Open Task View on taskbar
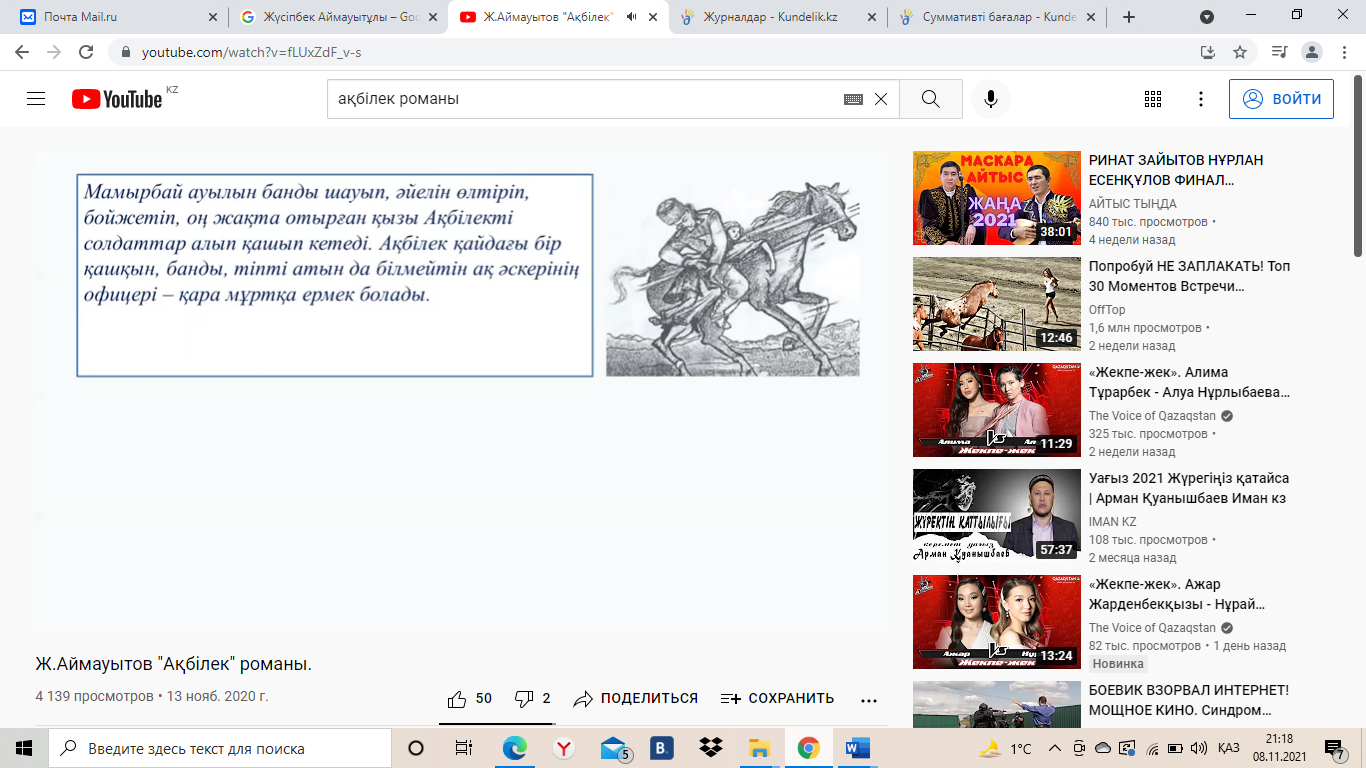This screenshot has height=768, width=1366. [464, 748]
